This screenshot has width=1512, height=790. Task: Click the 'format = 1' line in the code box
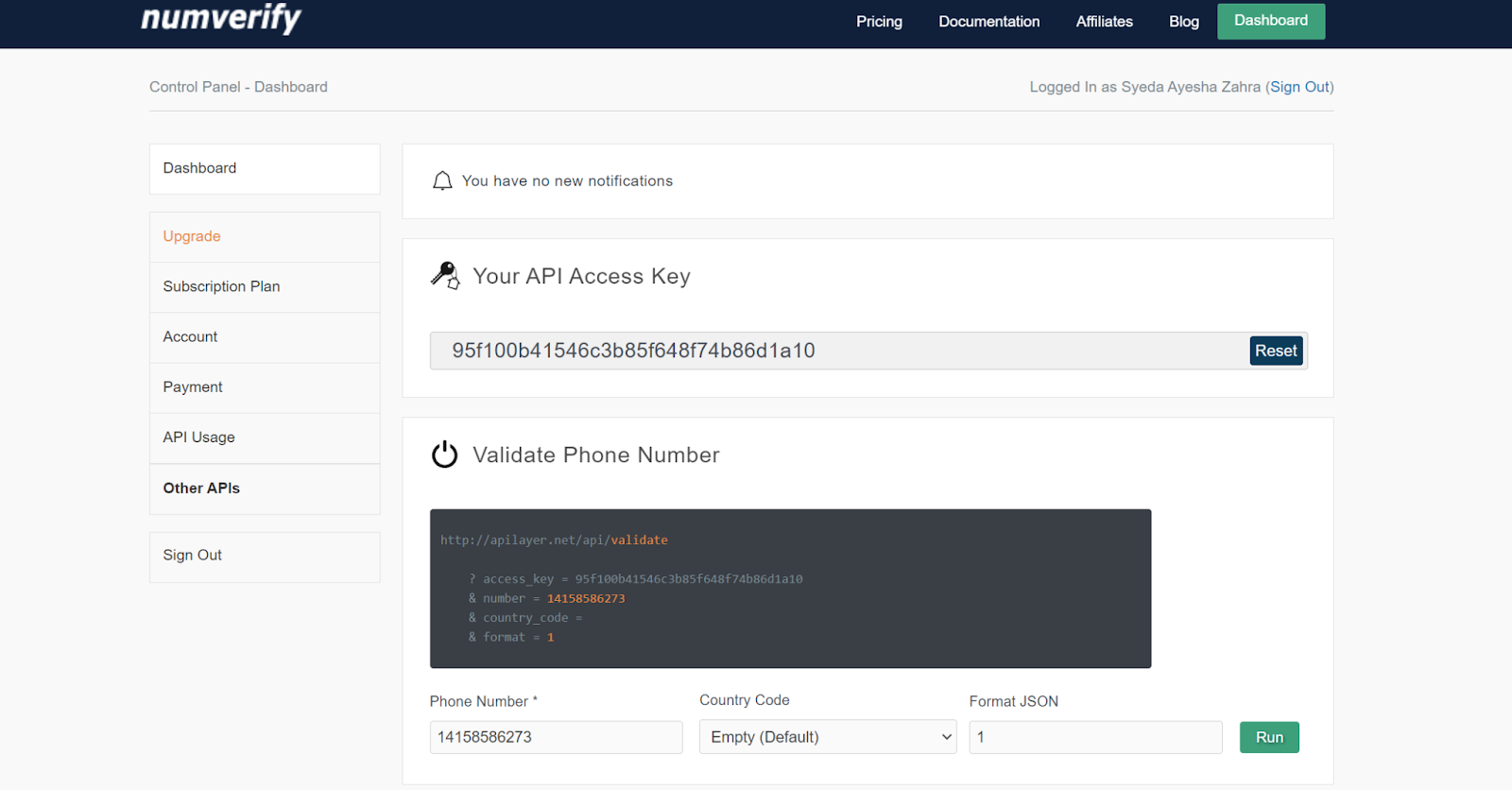tap(511, 637)
